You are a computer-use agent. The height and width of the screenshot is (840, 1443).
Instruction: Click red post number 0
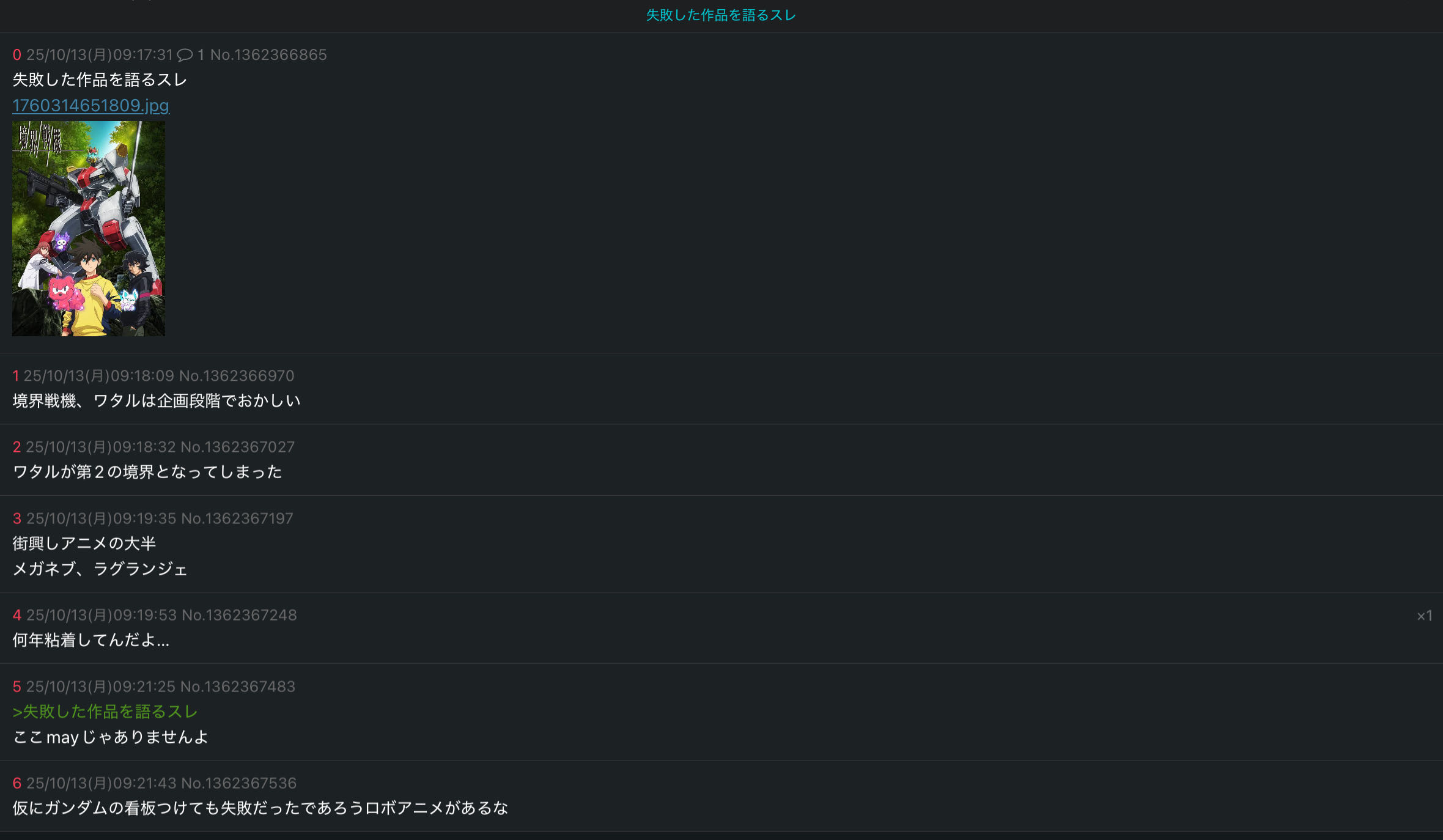click(x=17, y=55)
